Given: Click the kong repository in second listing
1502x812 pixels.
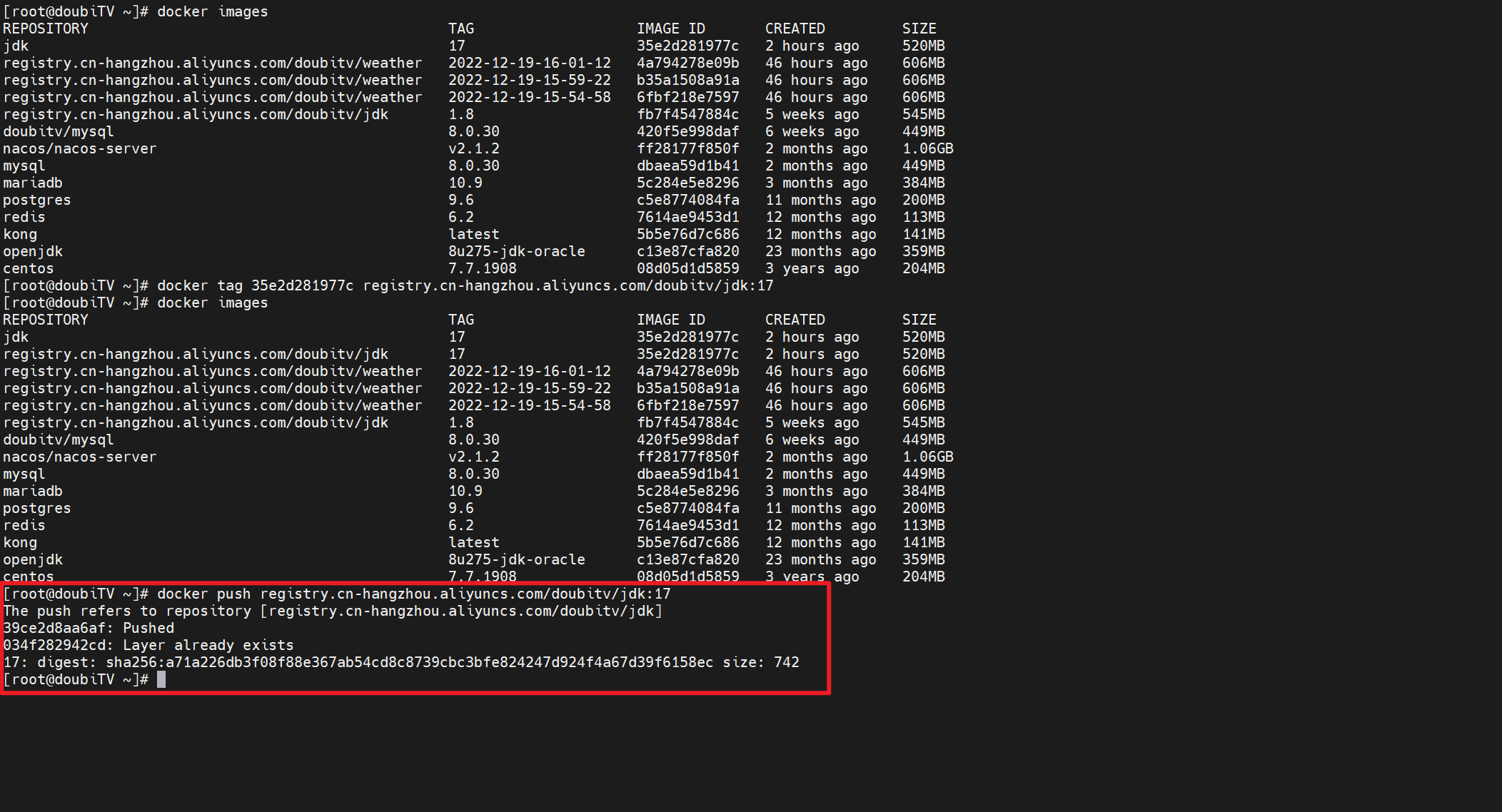Looking at the screenshot, I should tap(20, 542).
